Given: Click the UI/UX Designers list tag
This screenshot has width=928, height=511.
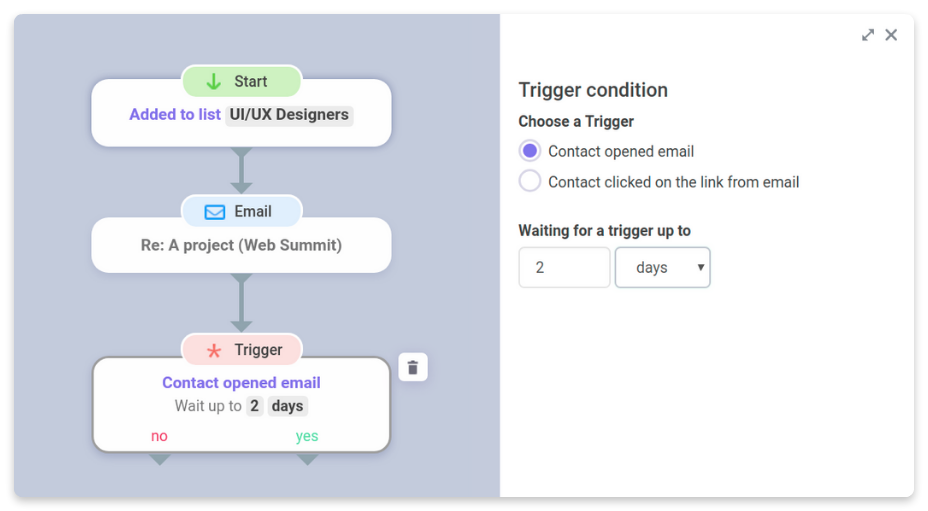Looking at the screenshot, I should [289, 114].
